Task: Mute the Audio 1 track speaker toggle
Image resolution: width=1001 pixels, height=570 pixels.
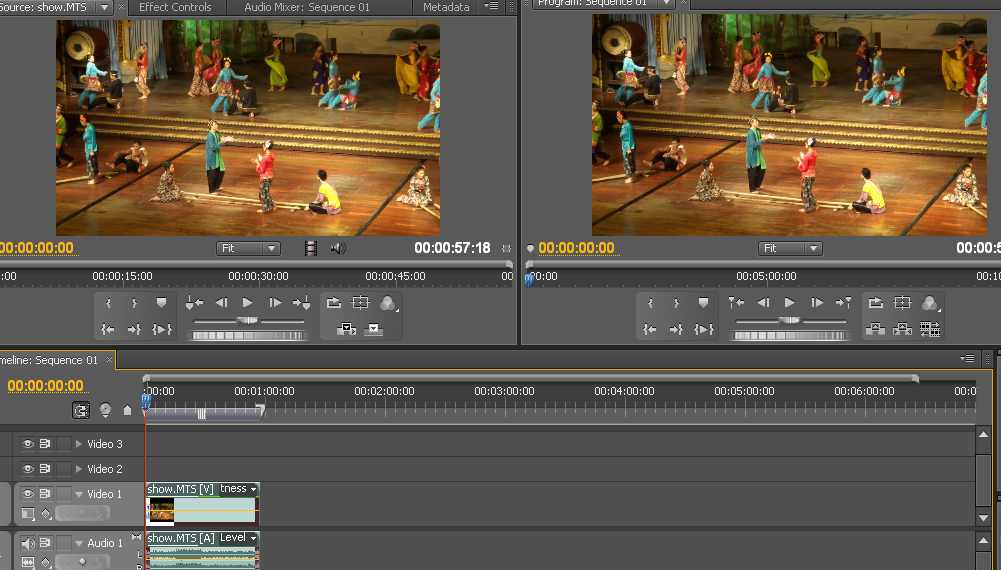Action: coord(27,543)
